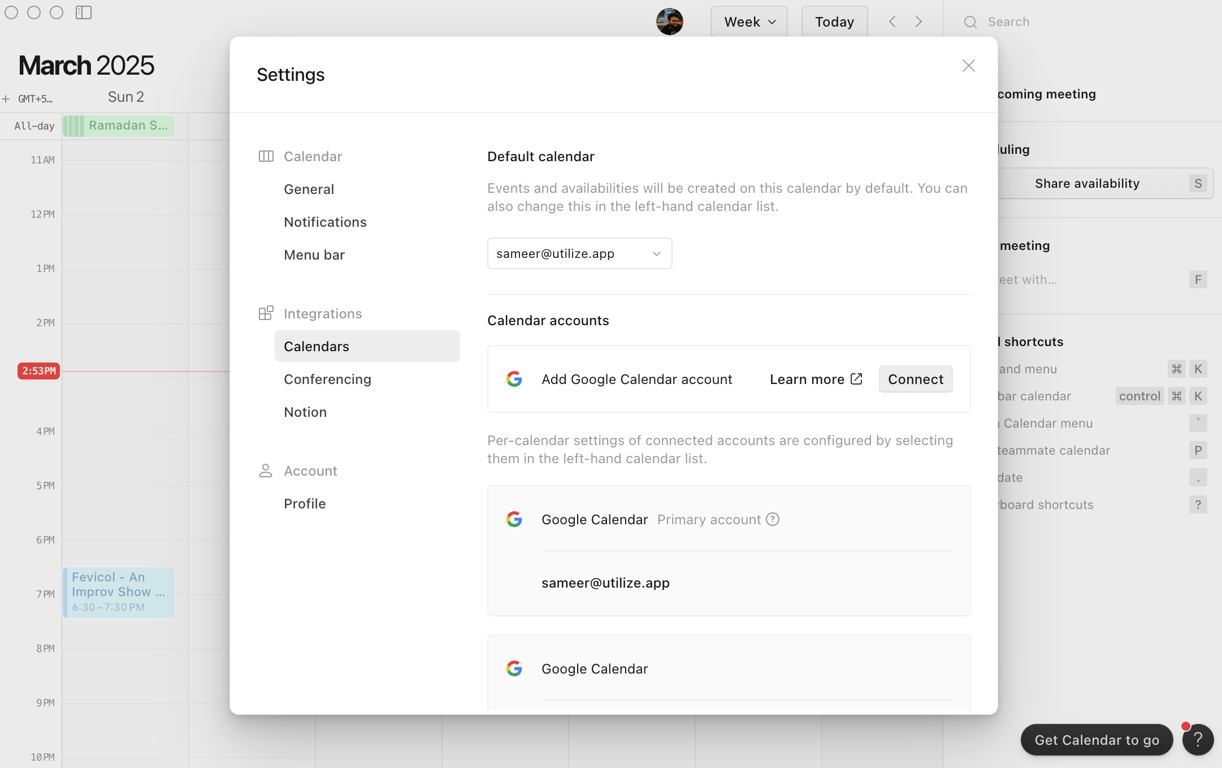Screen dimensions: 1222x768
Task: Go to next week arrow
Action: click(x=919, y=21)
